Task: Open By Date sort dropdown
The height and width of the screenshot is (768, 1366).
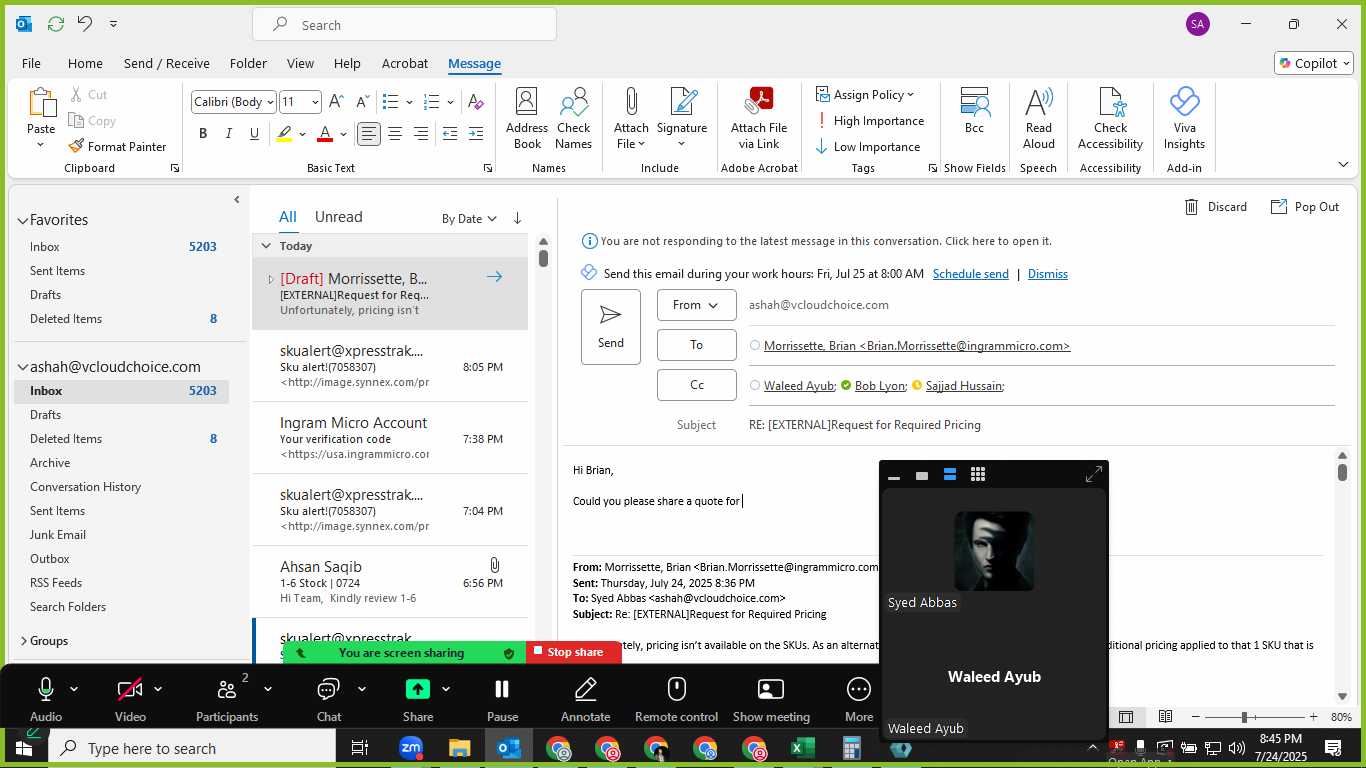Action: tap(469, 219)
